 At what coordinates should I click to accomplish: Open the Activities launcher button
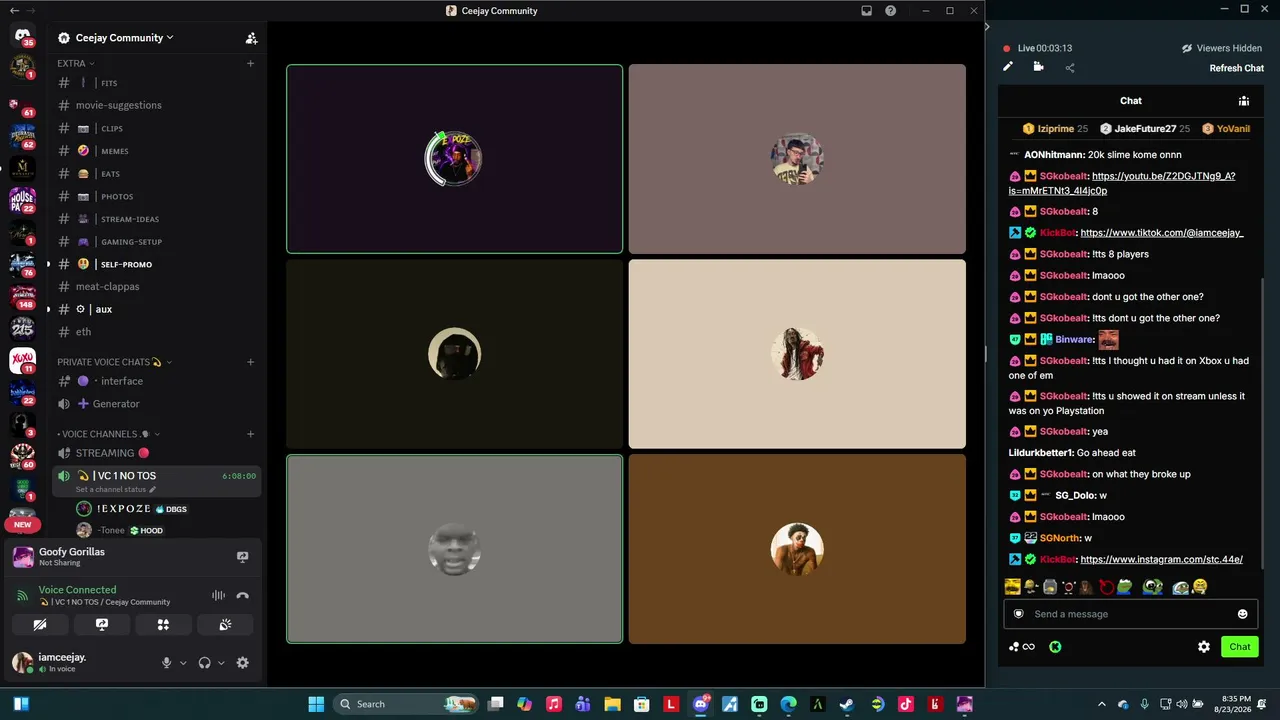163,625
